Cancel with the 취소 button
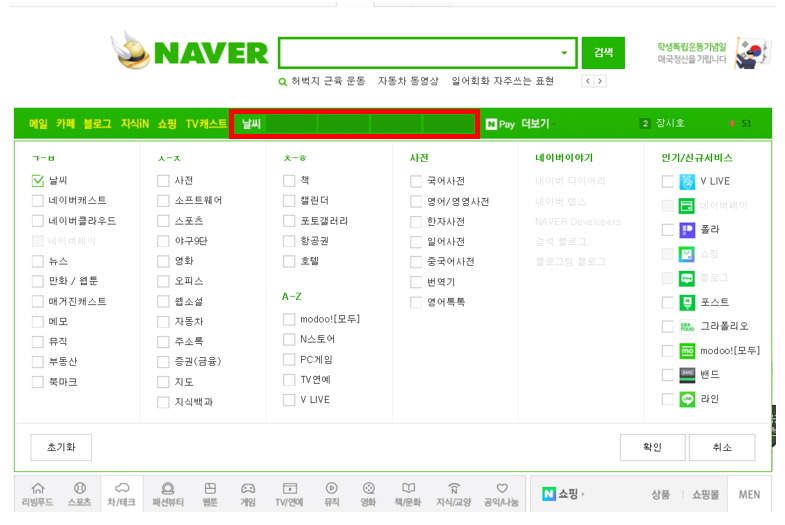The image size is (785, 525). tap(722, 447)
